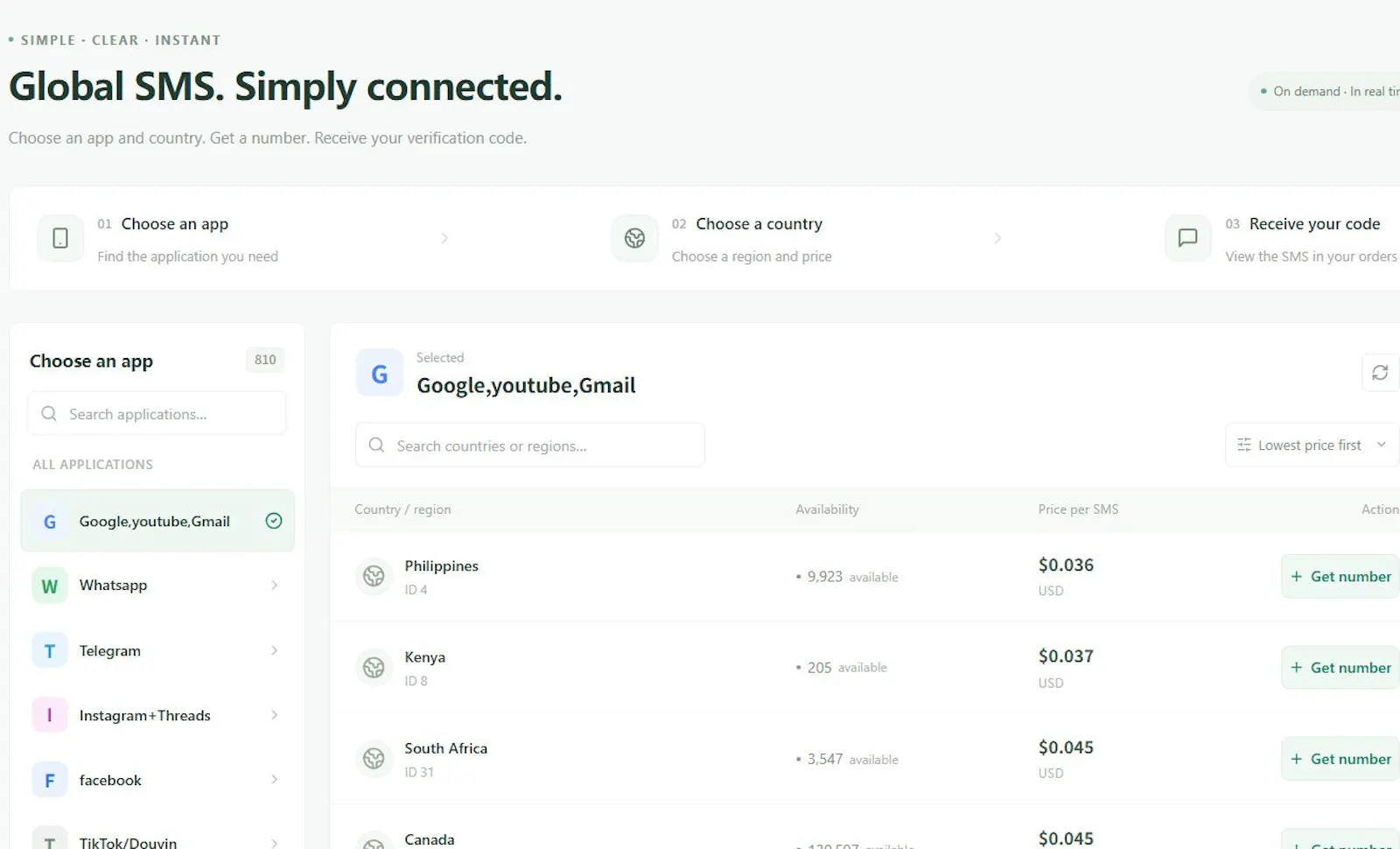The height and width of the screenshot is (849, 1400).
Task: Click the On demand status badge
Action: click(1326, 91)
